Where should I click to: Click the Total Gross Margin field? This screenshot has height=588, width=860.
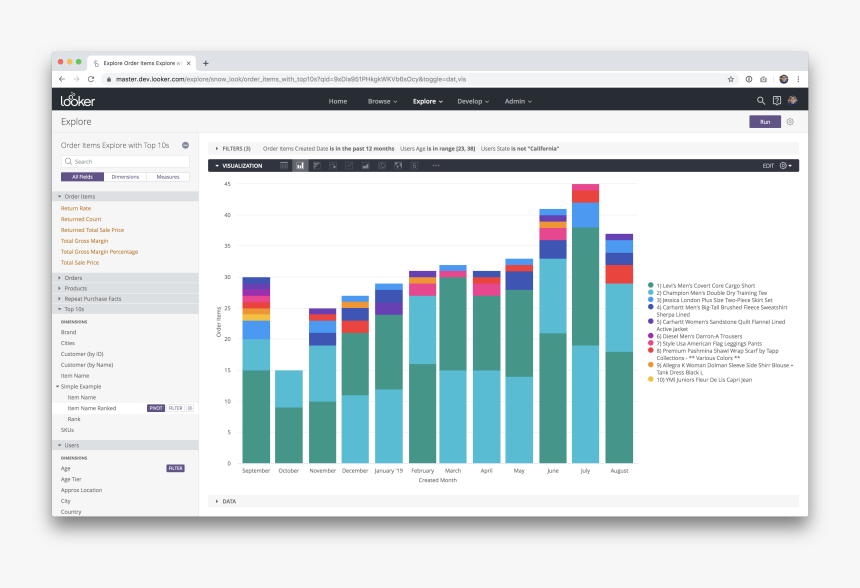[x=84, y=241]
